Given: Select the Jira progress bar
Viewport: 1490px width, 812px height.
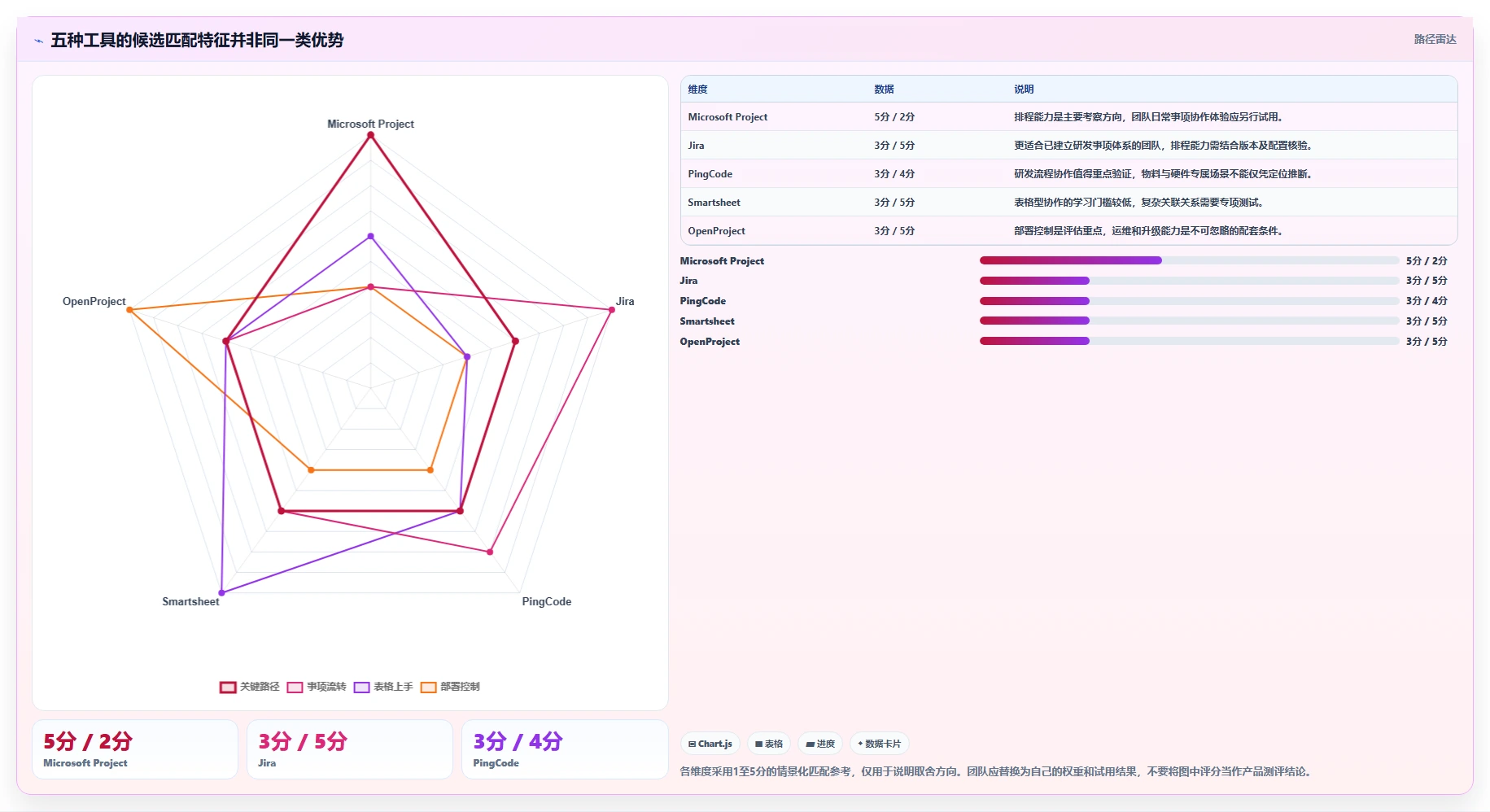Looking at the screenshot, I should (x=1189, y=281).
